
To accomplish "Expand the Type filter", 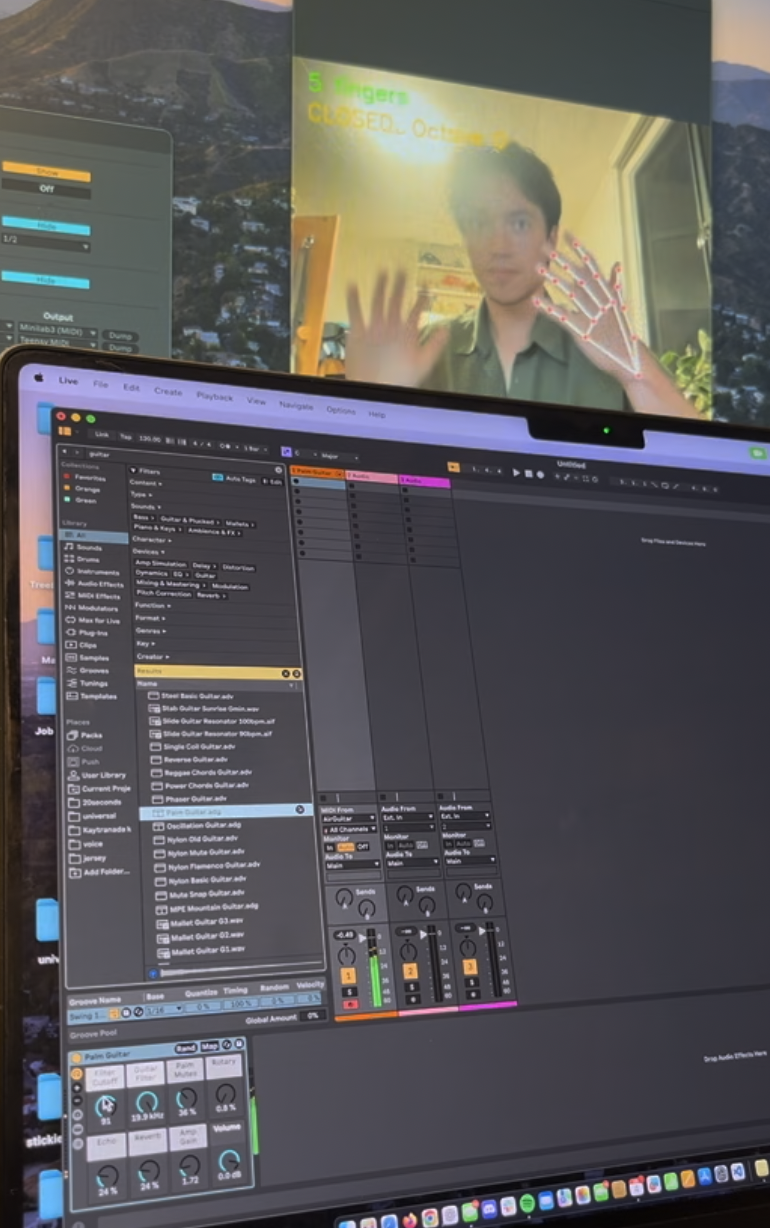I will point(140,494).
